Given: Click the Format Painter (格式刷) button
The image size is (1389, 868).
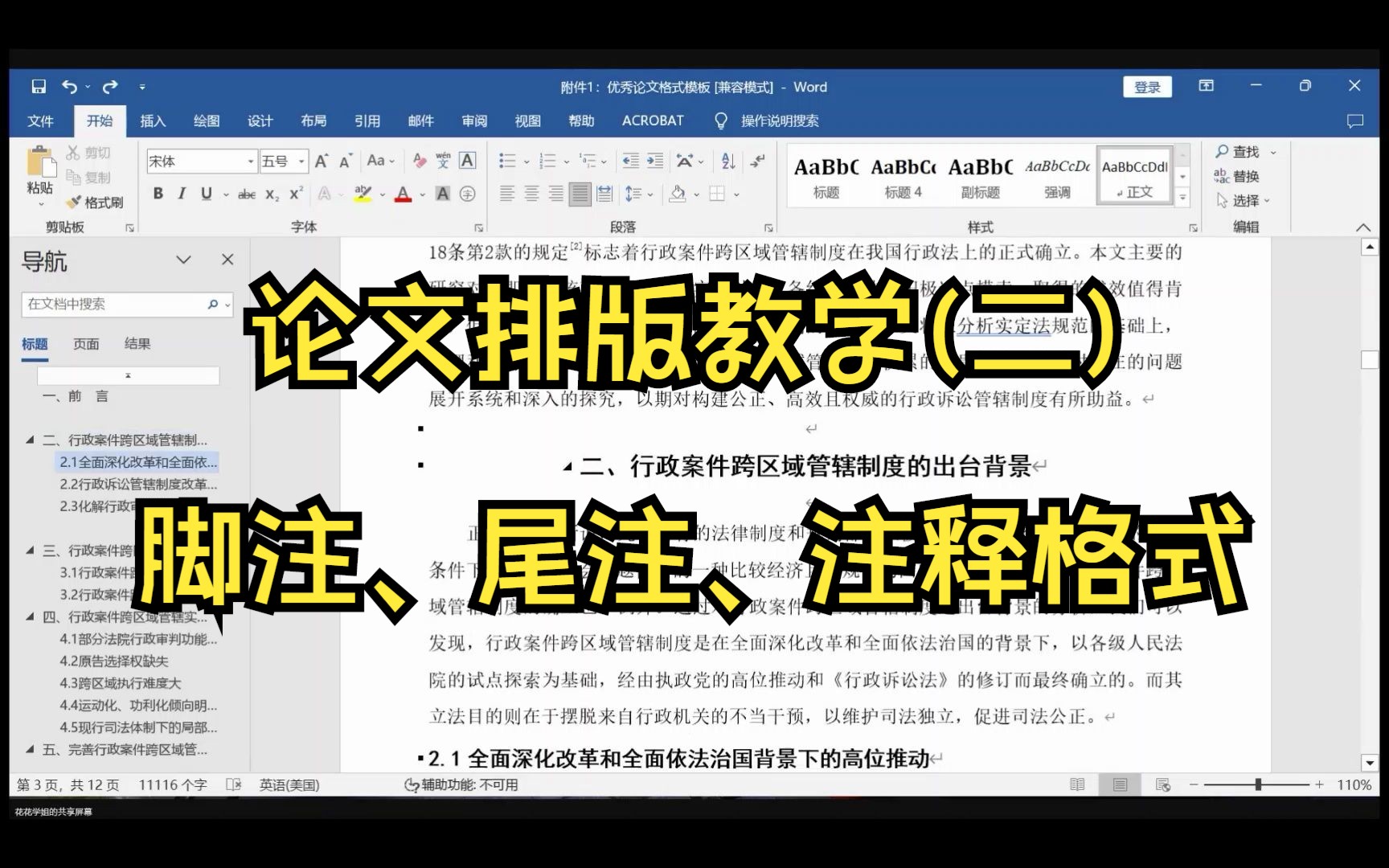Looking at the screenshot, I should pyautogui.click(x=96, y=203).
